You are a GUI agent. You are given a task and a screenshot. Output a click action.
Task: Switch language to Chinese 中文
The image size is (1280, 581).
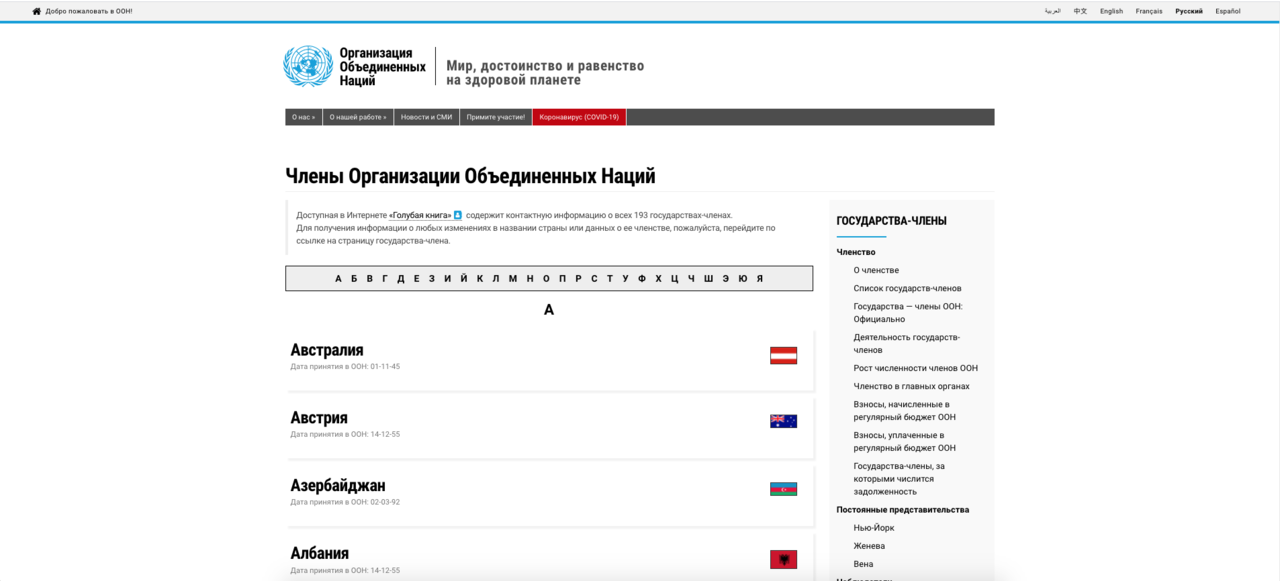[1080, 11]
